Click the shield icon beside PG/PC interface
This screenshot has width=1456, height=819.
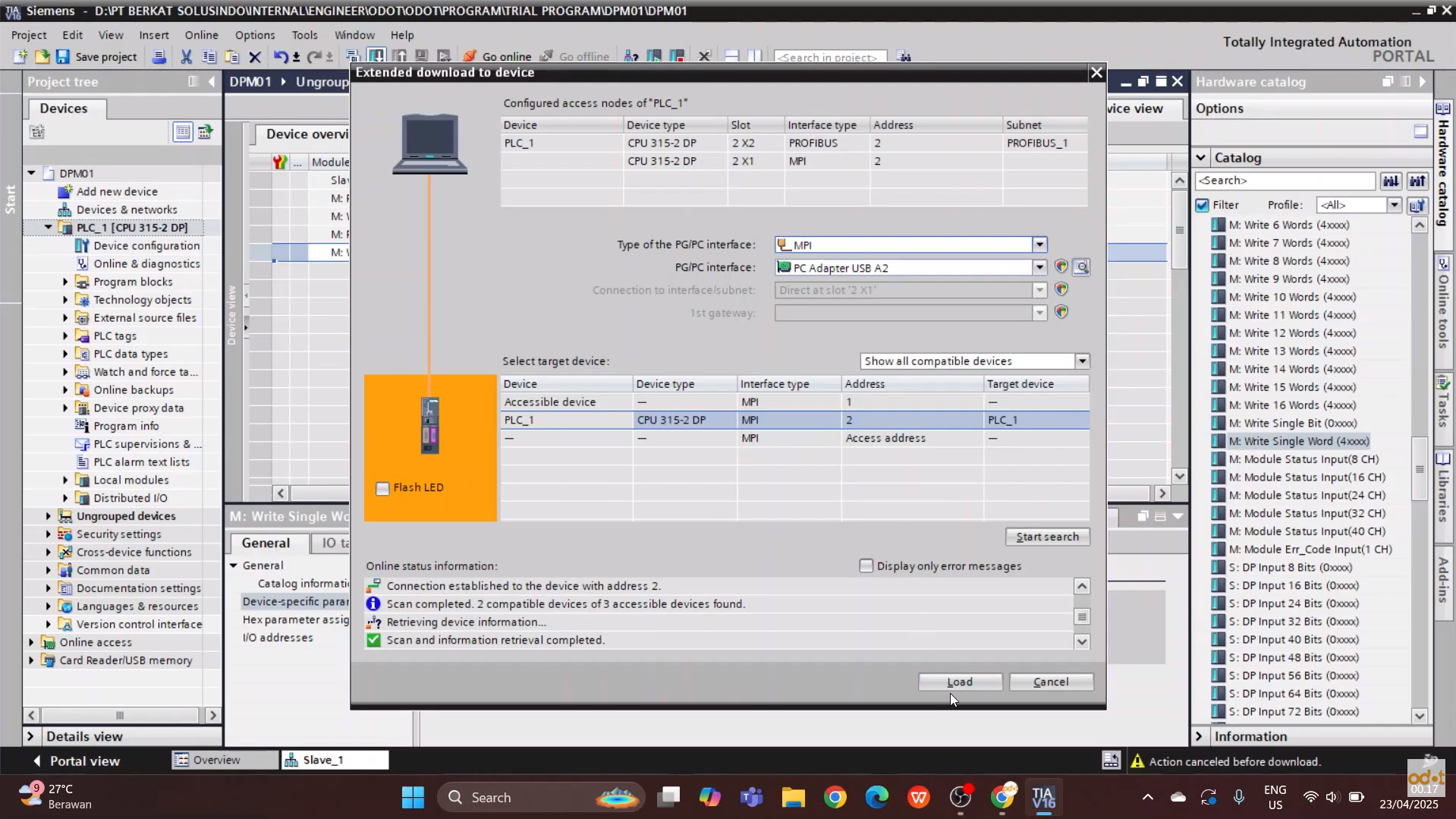(1061, 267)
